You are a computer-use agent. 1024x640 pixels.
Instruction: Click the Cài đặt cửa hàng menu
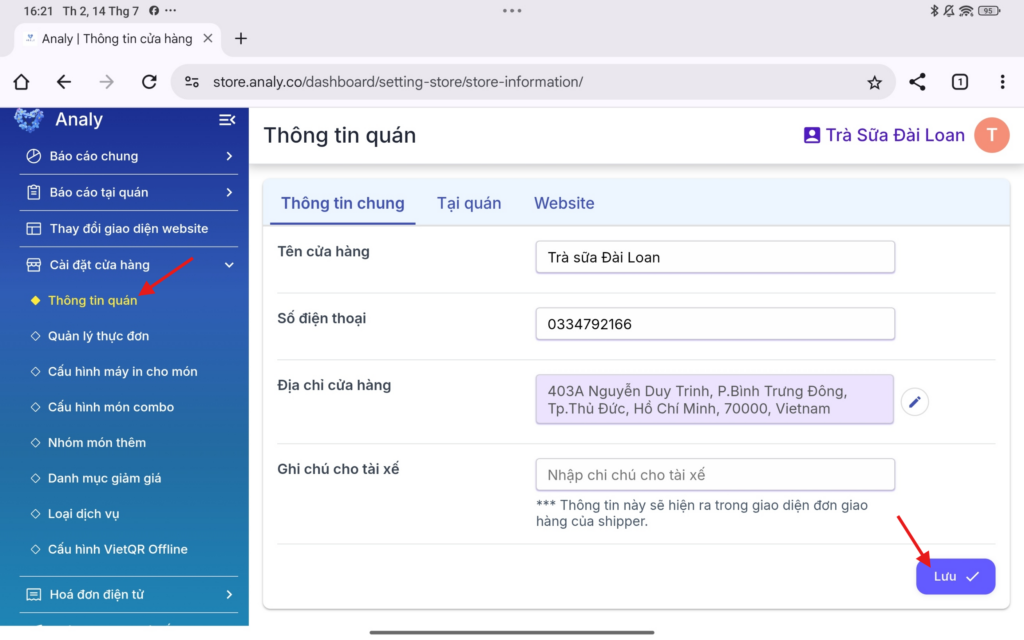click(129, 264)
